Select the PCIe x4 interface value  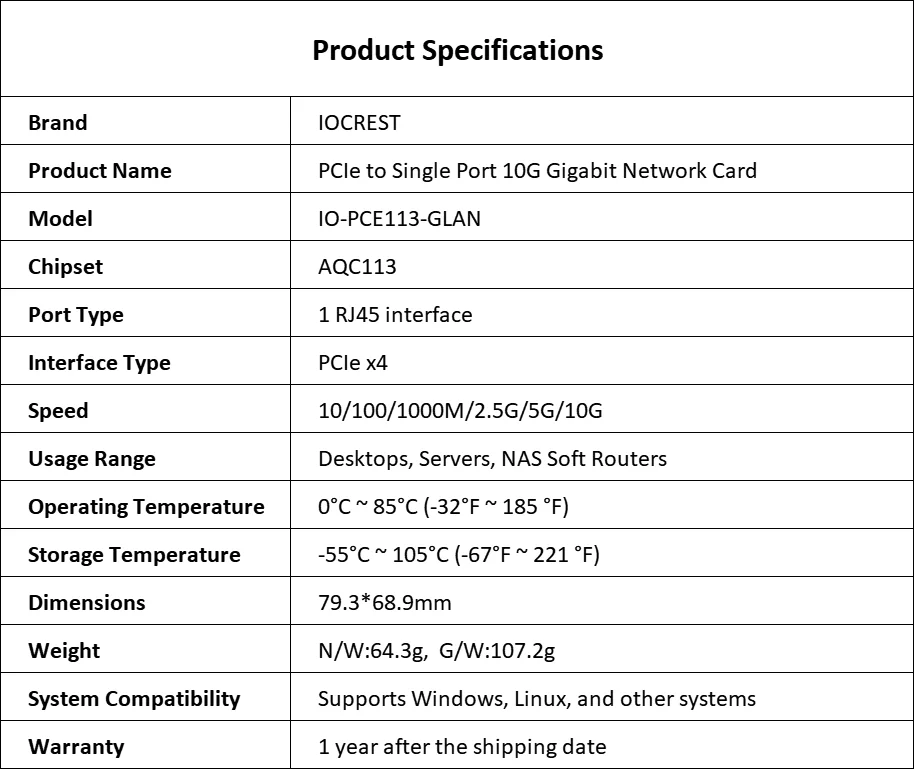353,363
